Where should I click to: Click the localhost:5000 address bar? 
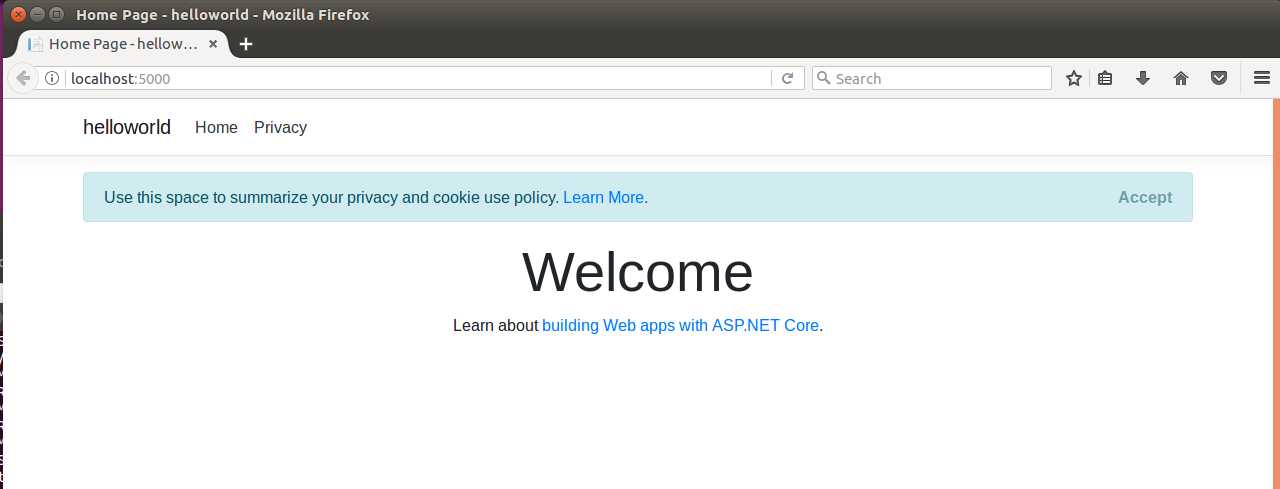pos(400,78)
